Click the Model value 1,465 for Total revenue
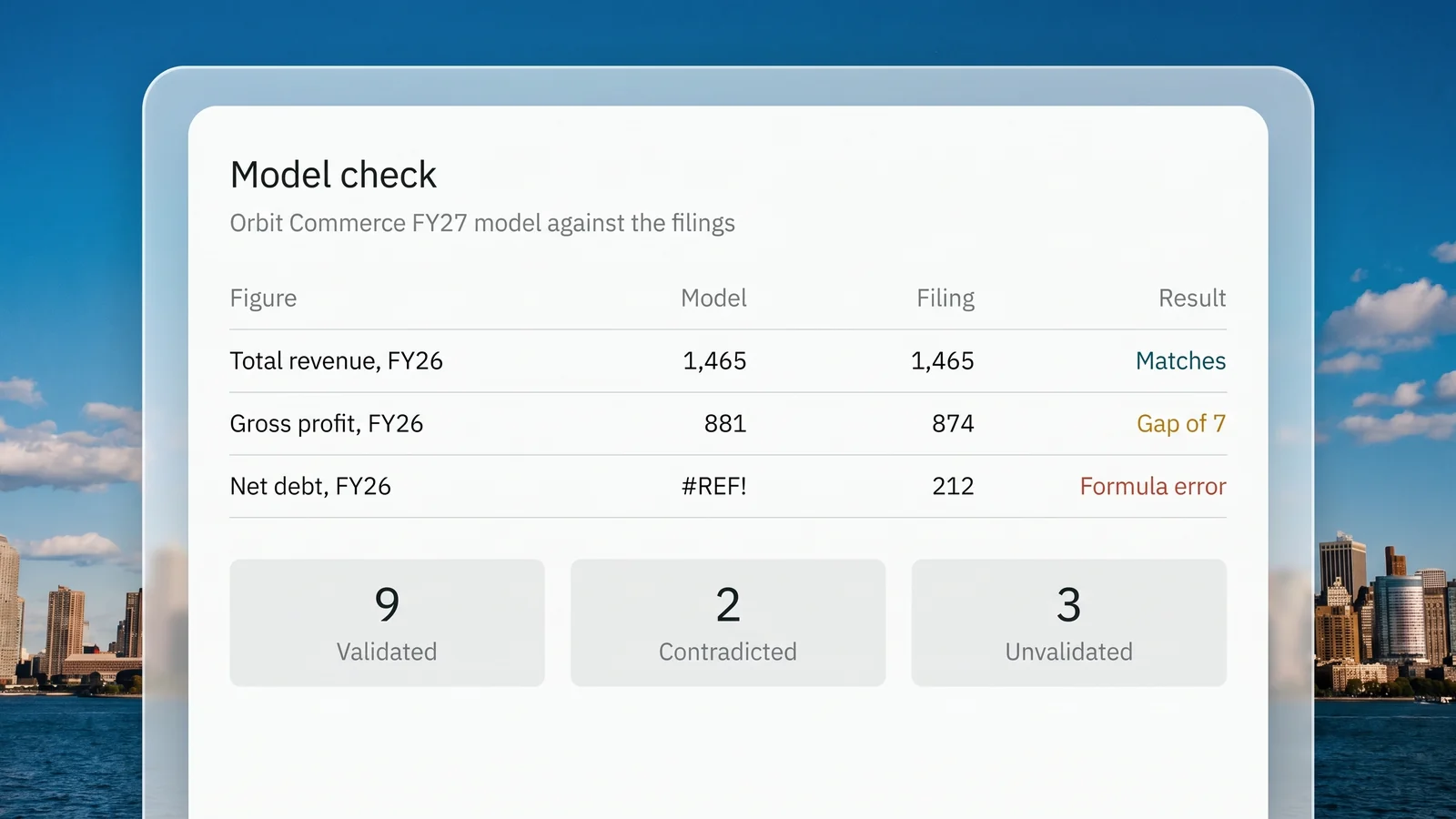The width and height of the screenshot is (1456, 819). [714, 361]
